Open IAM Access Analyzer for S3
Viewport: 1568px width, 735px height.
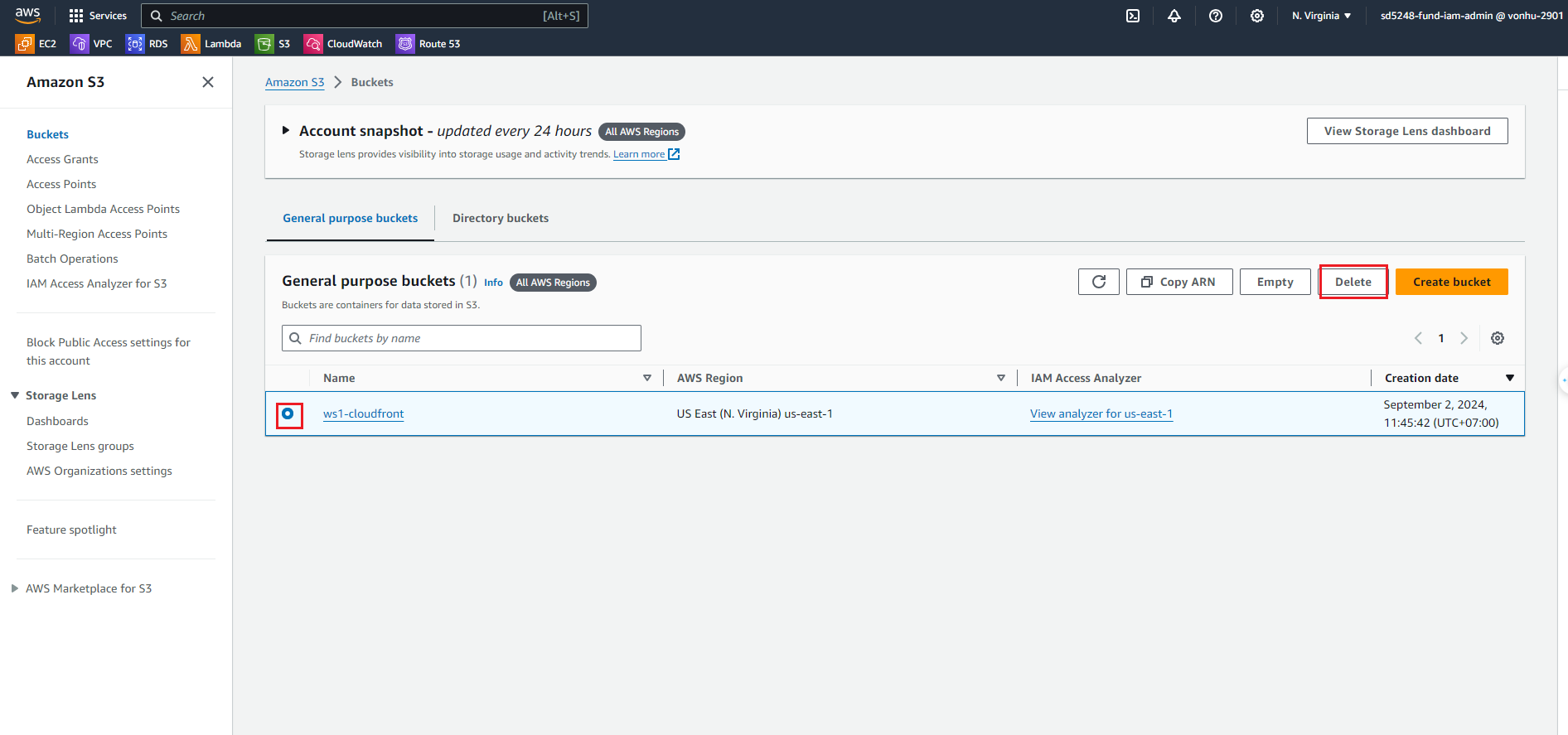[96, 283]
